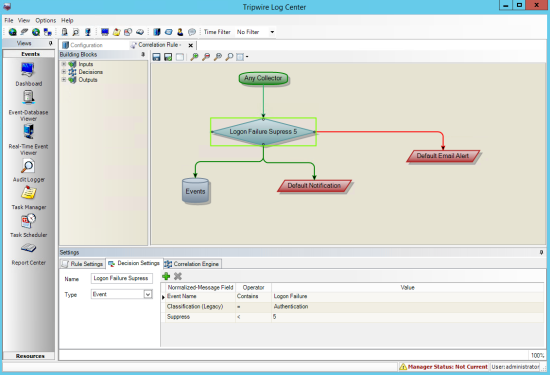Zoom out on the rule canvas
Screen dimensions: 550x375
click(x=206, y=57)
